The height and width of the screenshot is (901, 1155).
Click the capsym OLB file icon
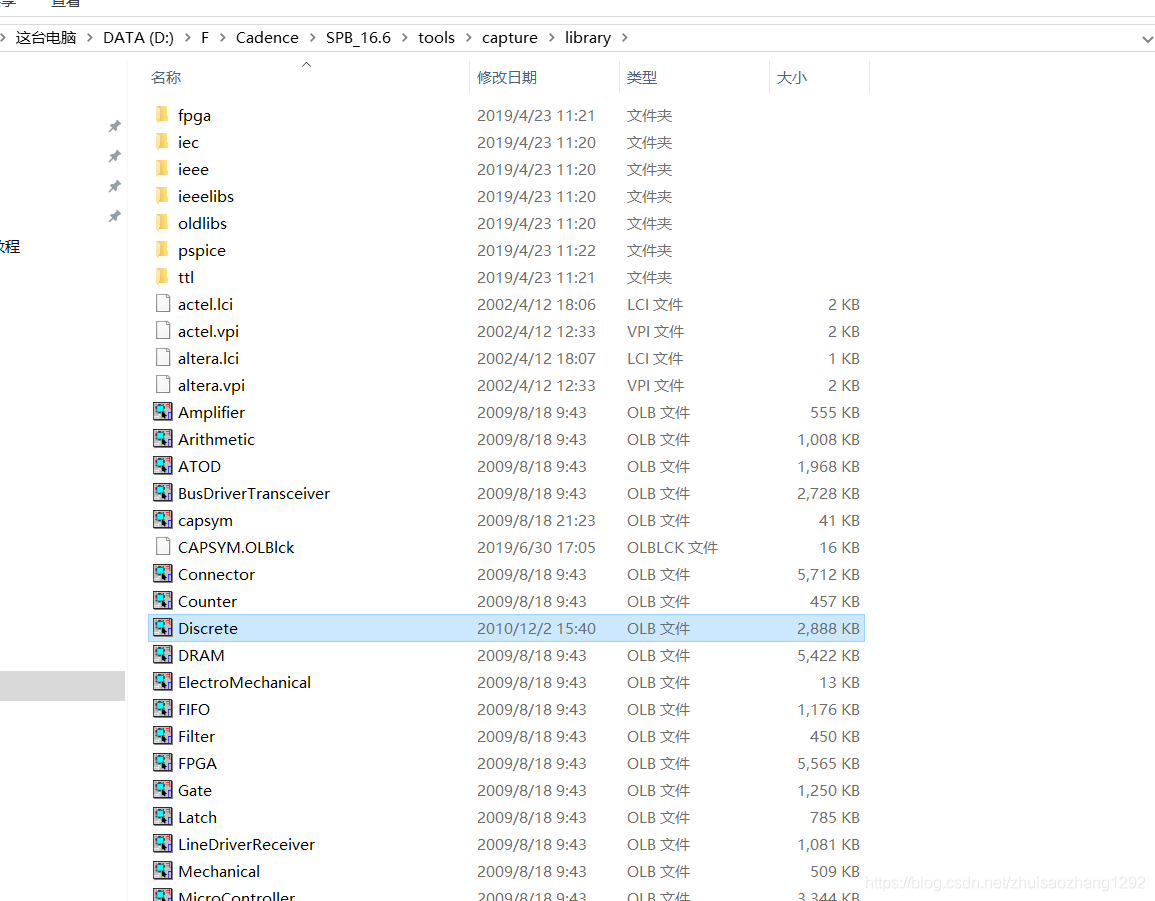click(x=163, y=520)
